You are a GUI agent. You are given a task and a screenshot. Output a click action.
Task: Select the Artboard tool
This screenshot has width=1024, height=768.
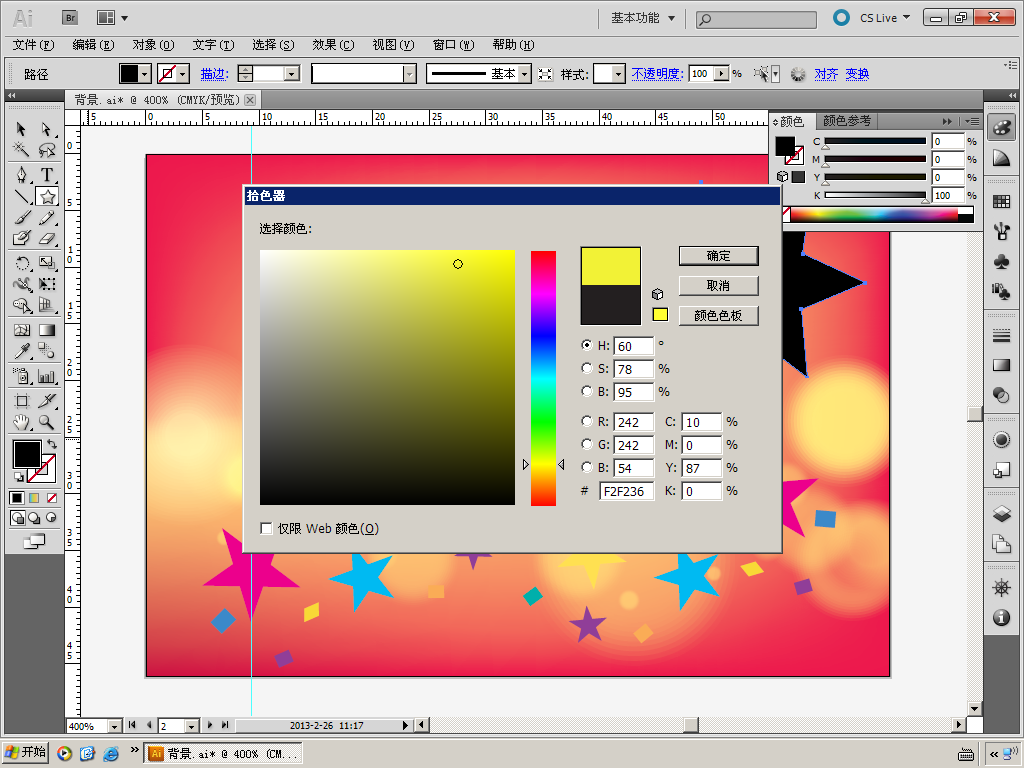(21, 401)
